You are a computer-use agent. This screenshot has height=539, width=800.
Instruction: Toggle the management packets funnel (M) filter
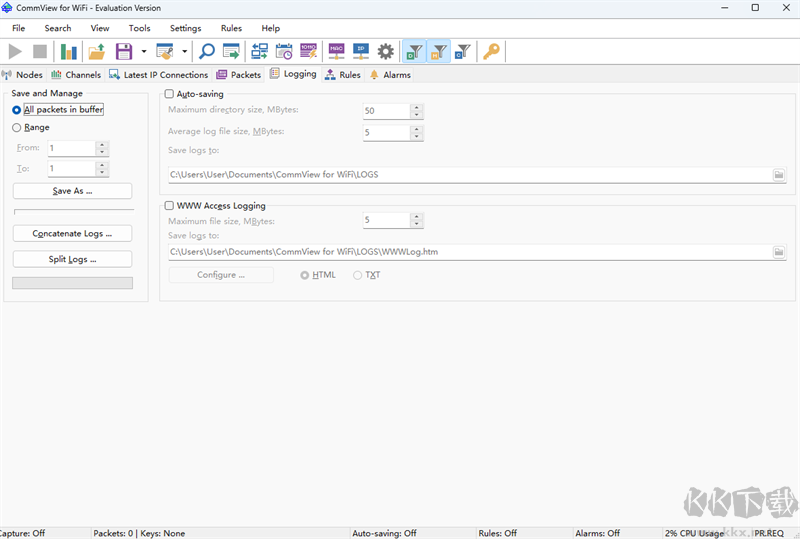tap(439, 52)
